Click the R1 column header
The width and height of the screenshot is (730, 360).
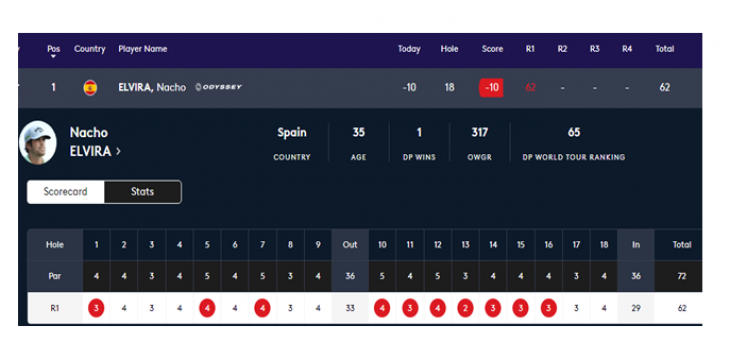(x=530, y=49)
